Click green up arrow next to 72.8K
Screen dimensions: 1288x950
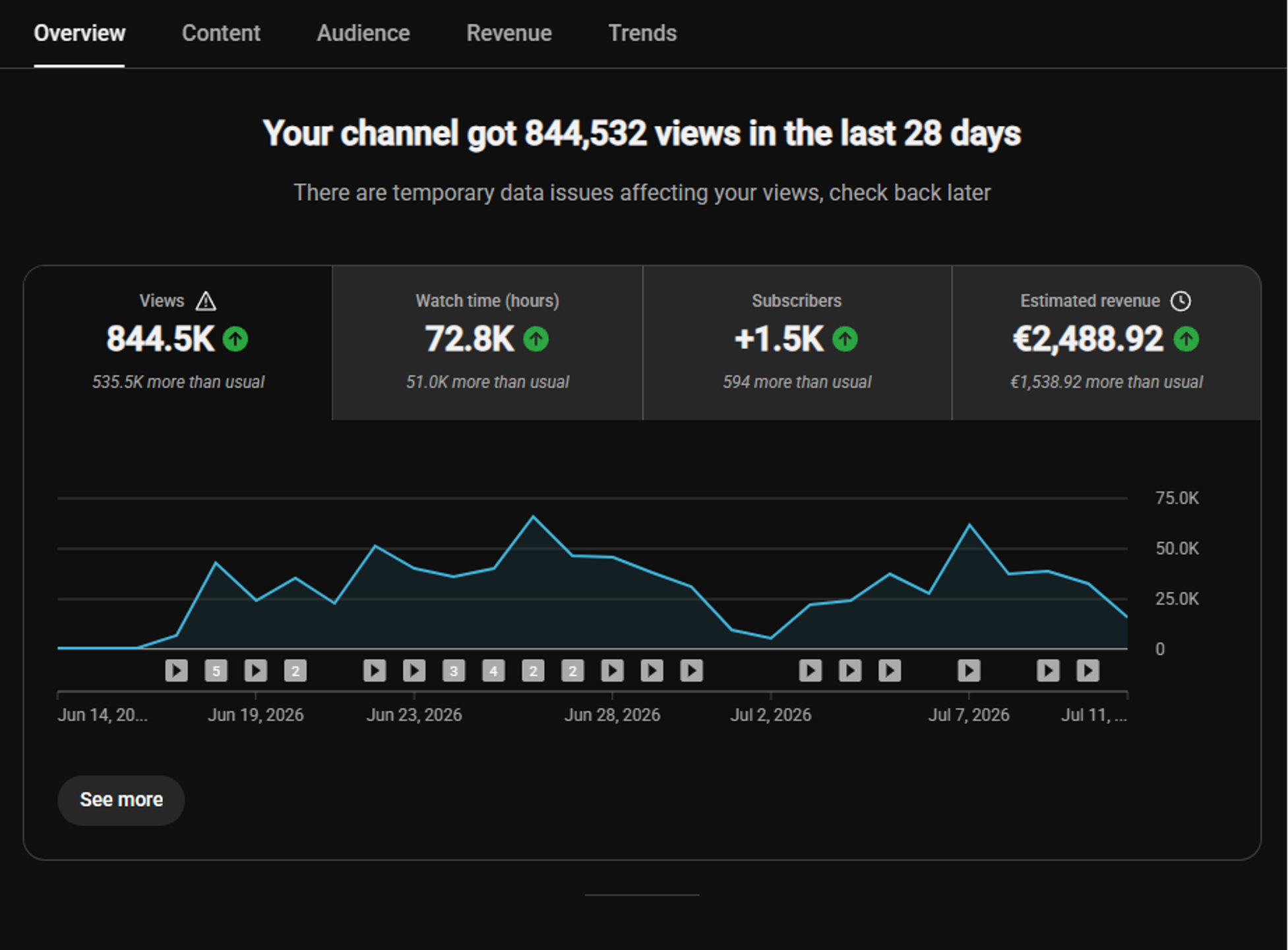click(x=536, y=339)
